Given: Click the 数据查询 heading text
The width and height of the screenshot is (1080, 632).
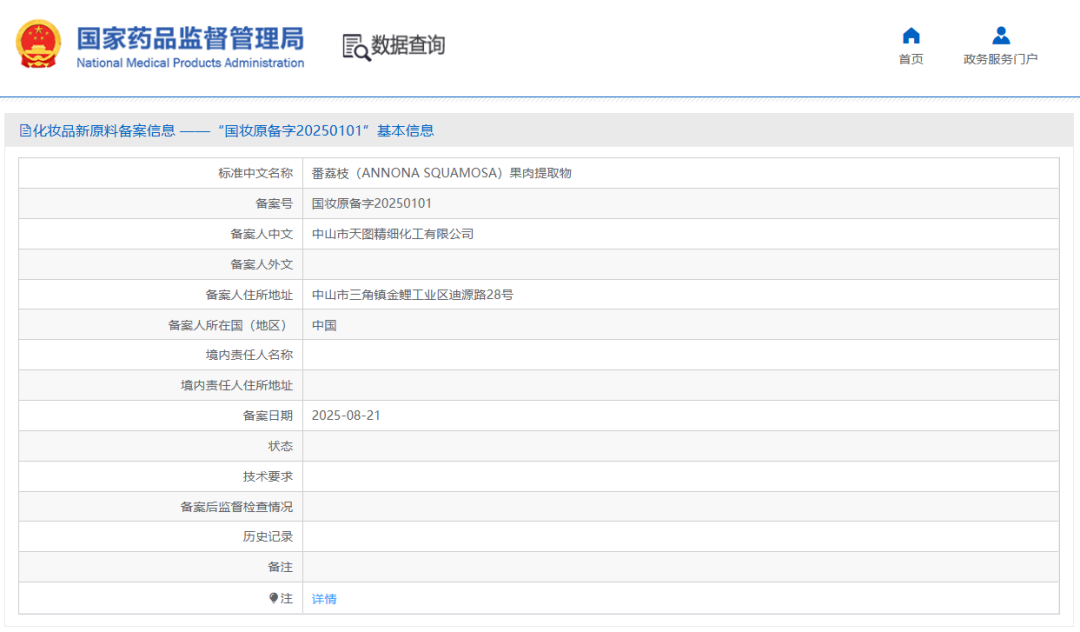Looking at the screenshot, I should tap(408, 45).
